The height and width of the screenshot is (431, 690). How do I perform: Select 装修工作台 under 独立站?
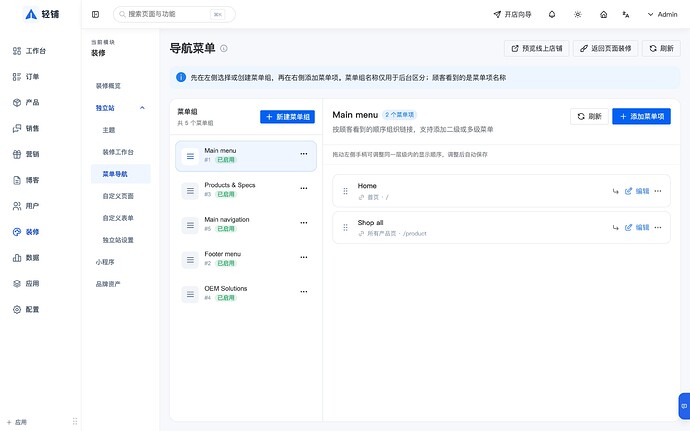click(120, 152)
